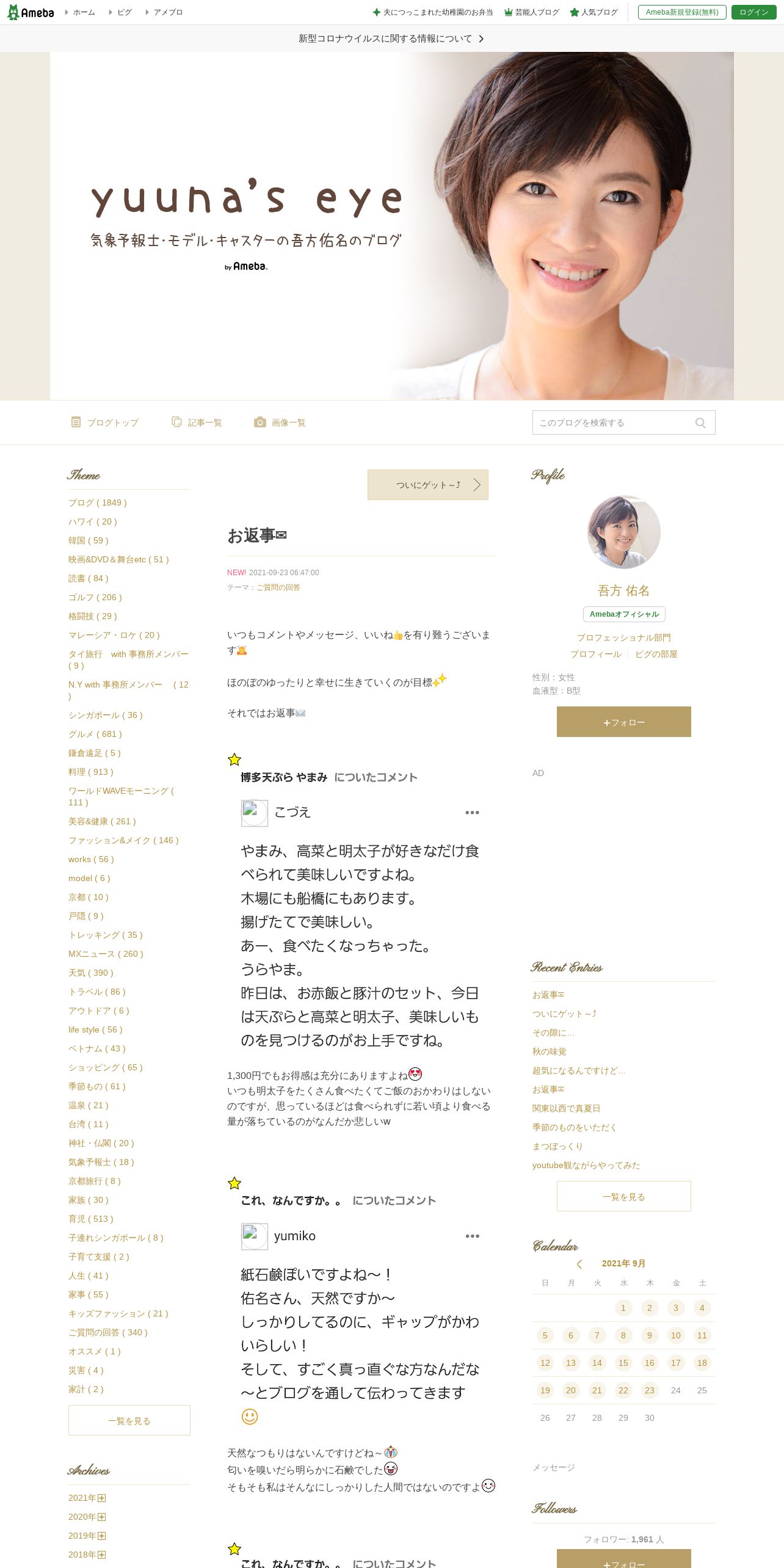This screenshot has width=784, height=1568.
Task: Click the name 吾方 佑名
Action: tap(623, 590)
